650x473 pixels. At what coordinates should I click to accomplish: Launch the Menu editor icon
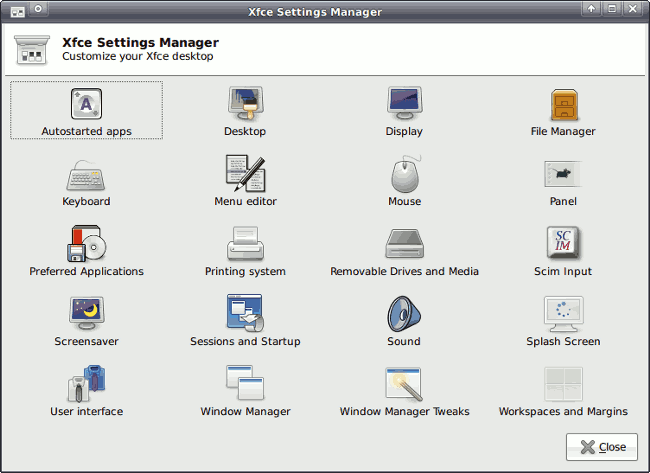[x=245, y=173]
